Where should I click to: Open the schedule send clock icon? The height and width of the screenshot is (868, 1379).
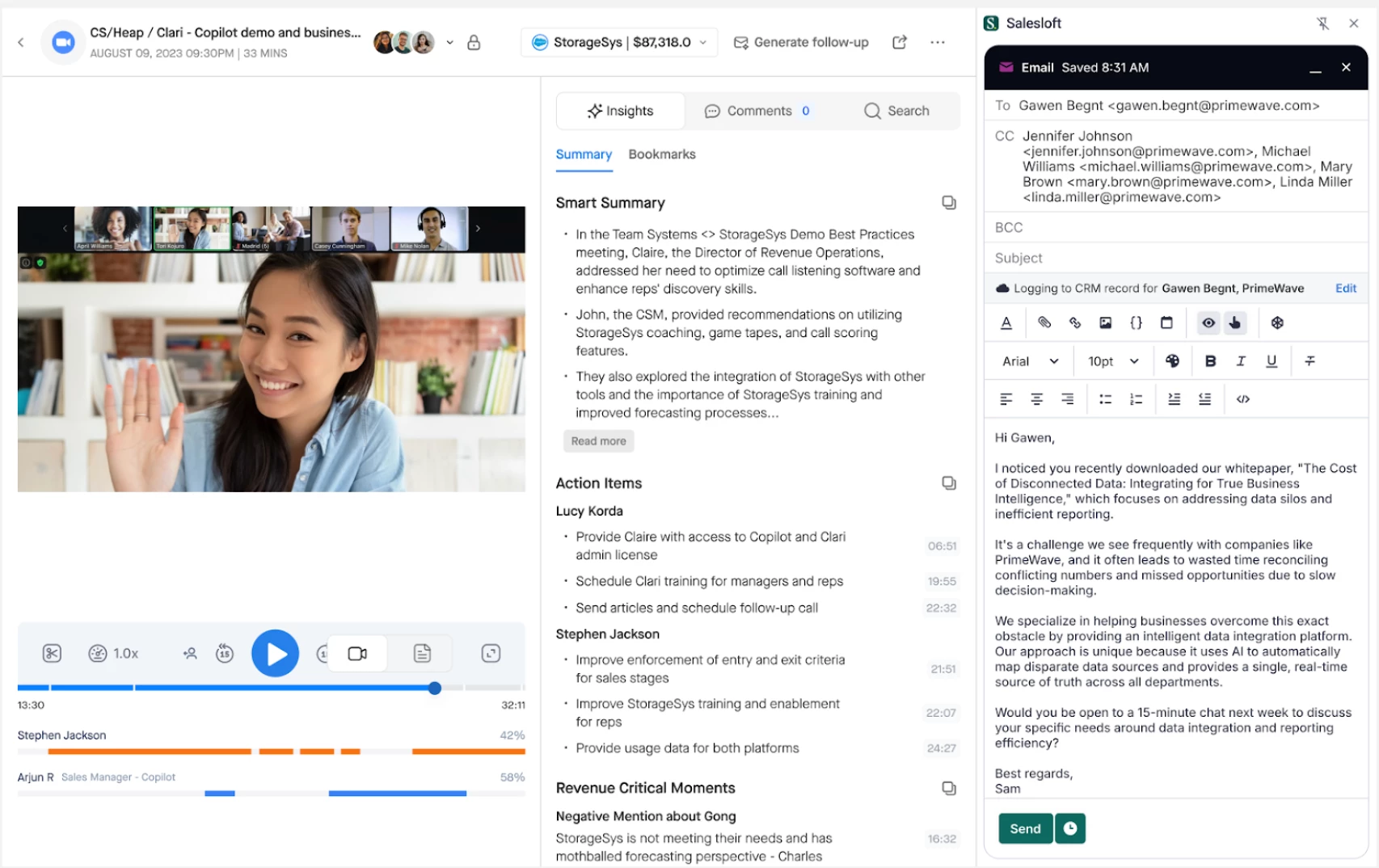click(x=1070, y=828)
